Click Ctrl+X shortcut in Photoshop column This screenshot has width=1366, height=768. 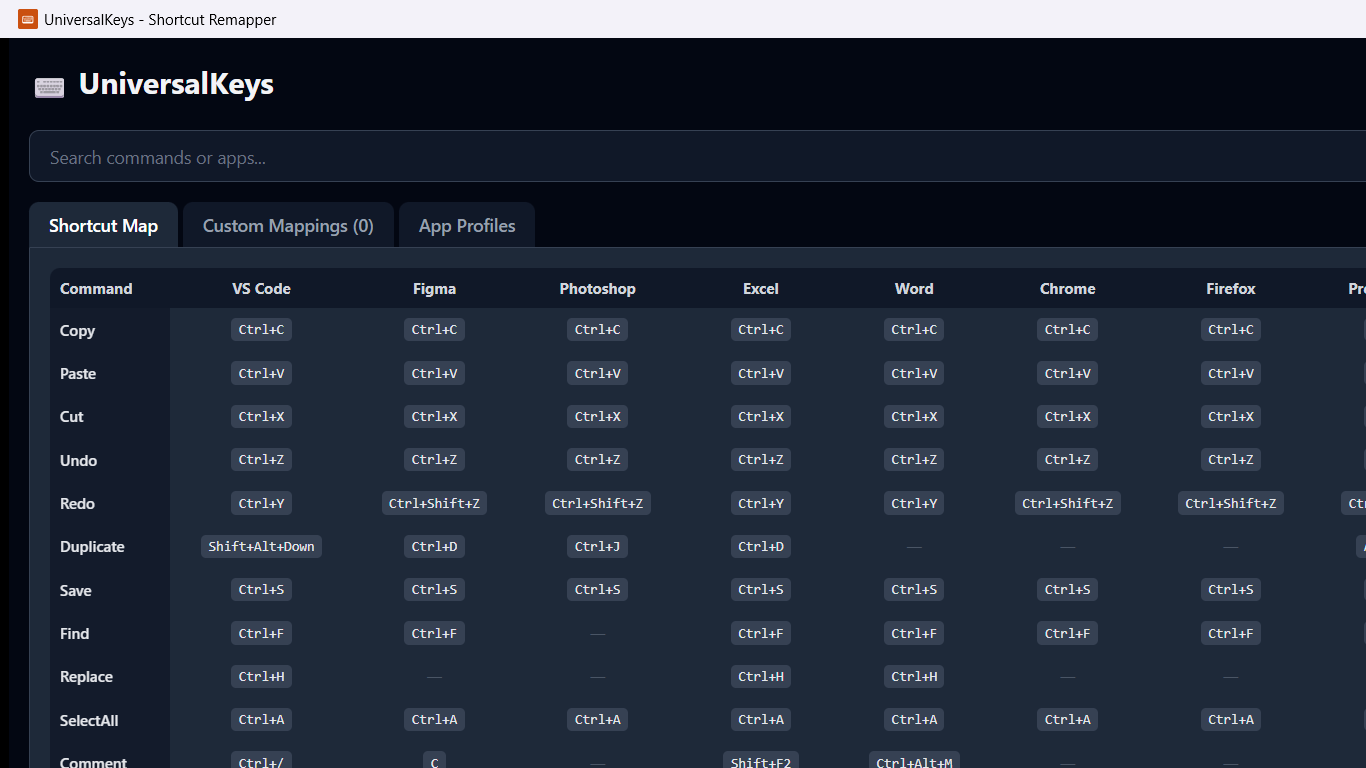(x=597, y=416)
